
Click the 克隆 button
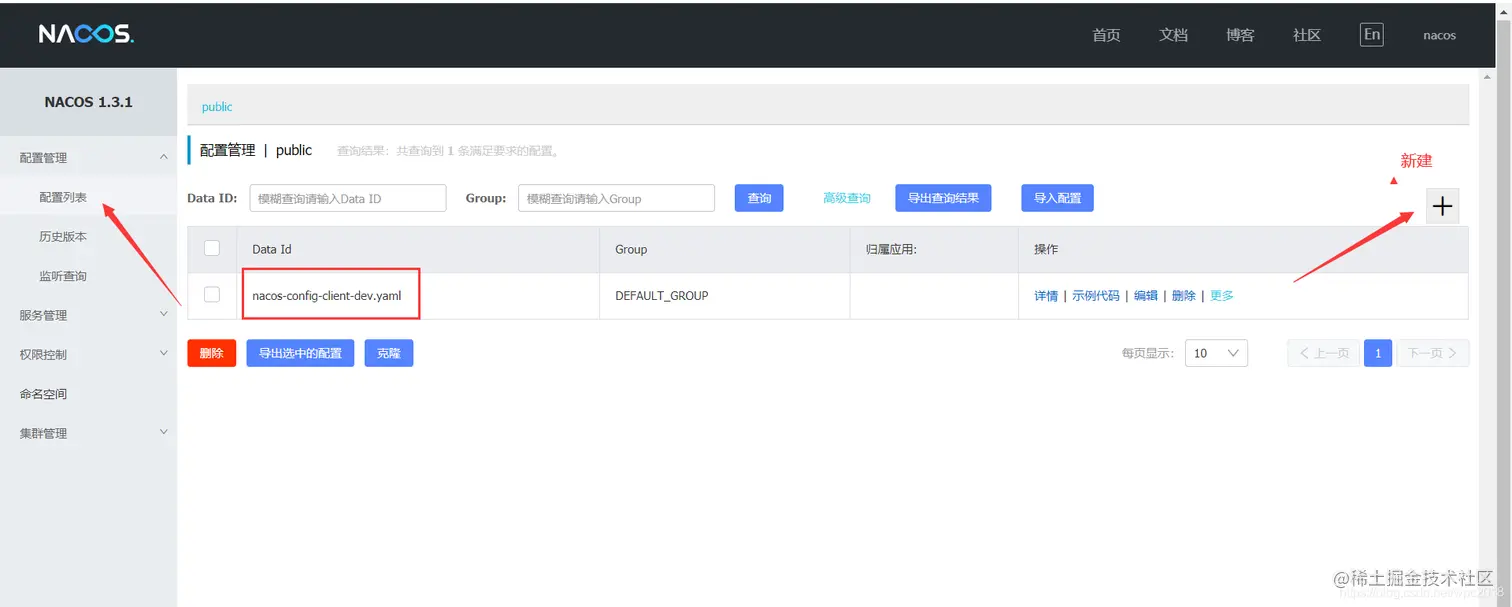coord(388,353)
